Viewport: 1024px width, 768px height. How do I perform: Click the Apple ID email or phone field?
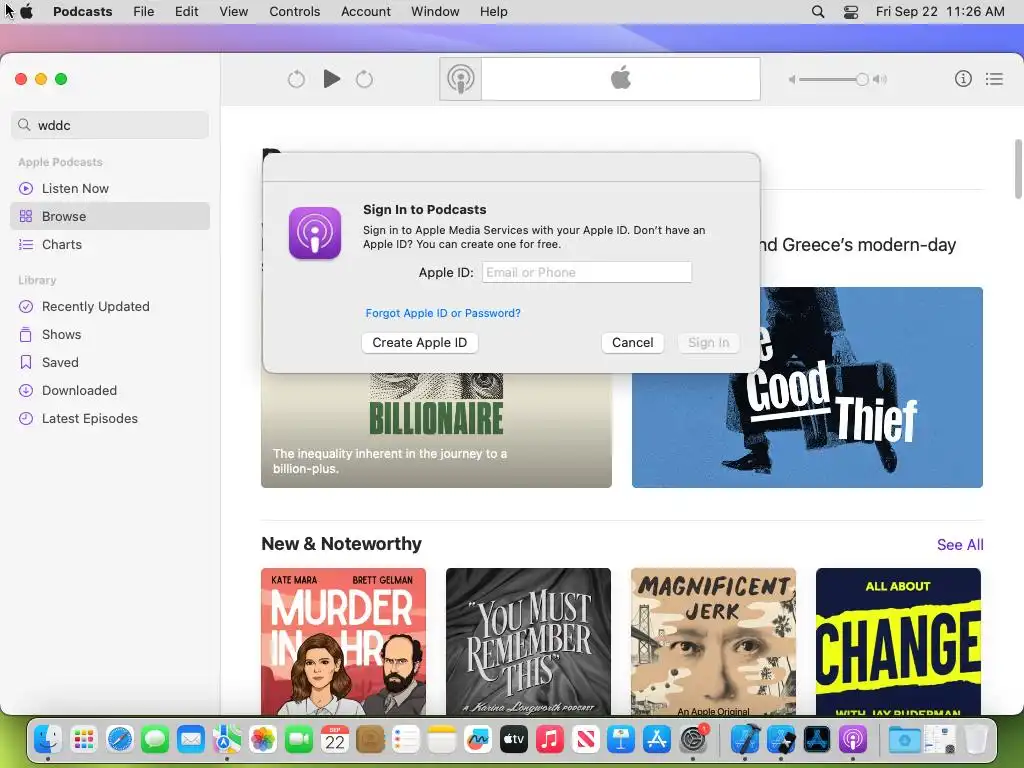tap(586, 272)
